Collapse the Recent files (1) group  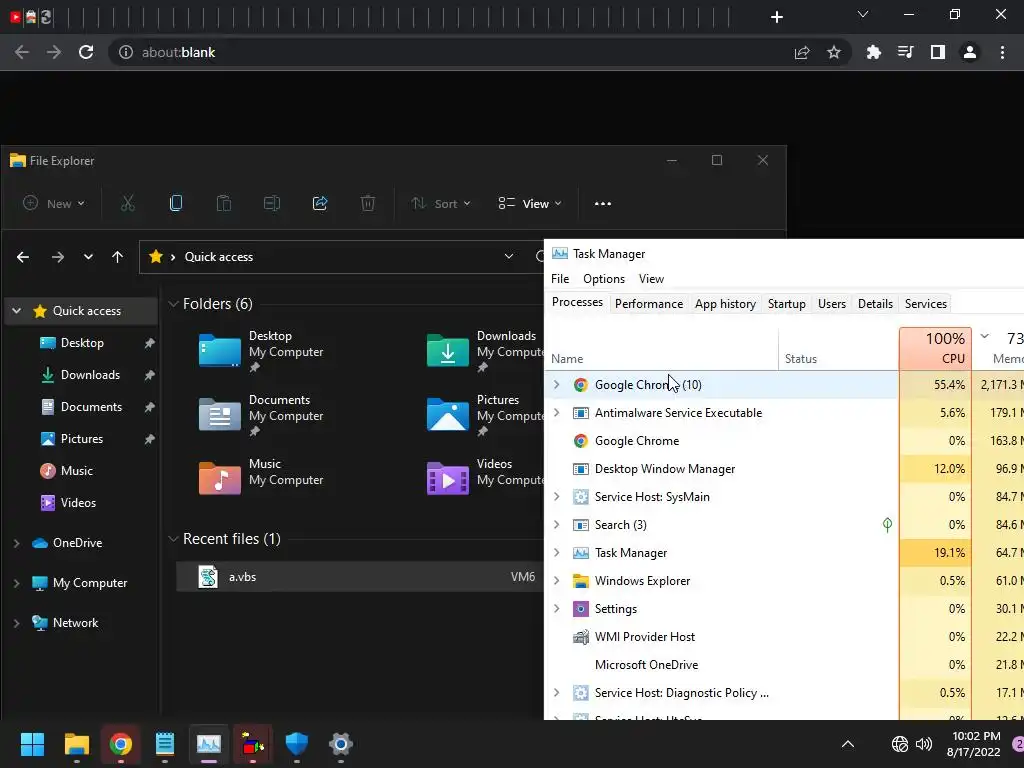pyautogui.click(x=174, y=539)
